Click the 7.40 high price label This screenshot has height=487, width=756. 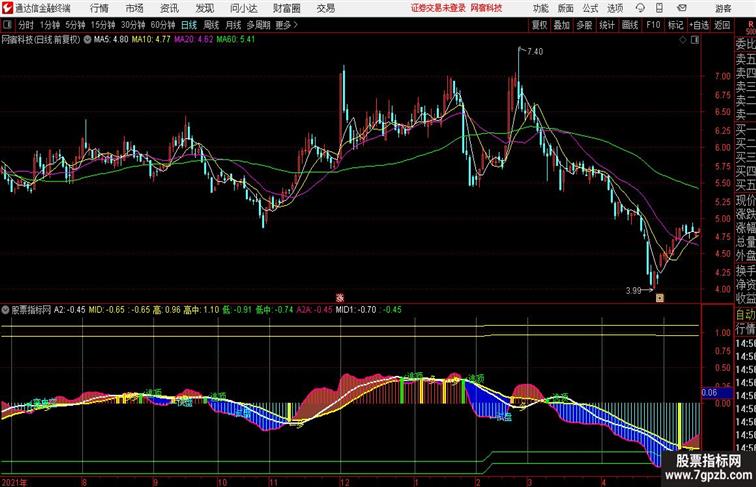tap(535, 52)
